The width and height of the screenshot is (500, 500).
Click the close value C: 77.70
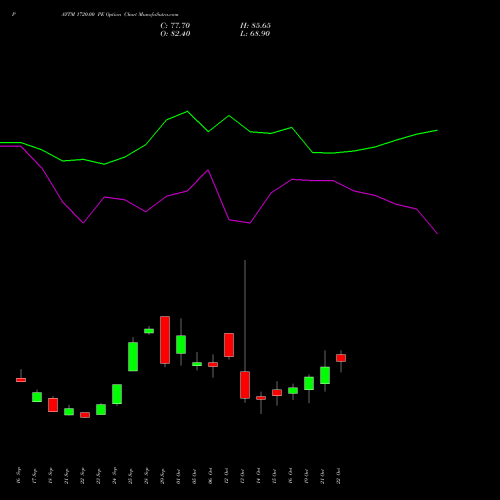175,26
